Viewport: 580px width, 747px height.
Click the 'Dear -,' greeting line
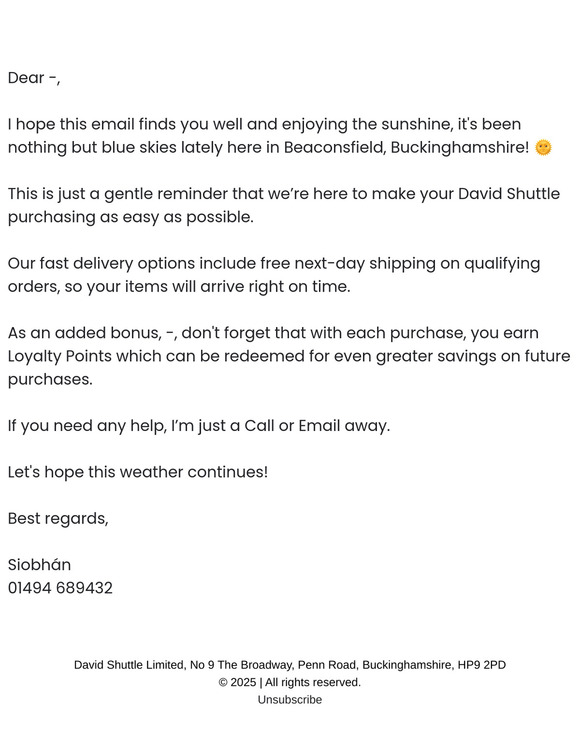click(34, 78)
